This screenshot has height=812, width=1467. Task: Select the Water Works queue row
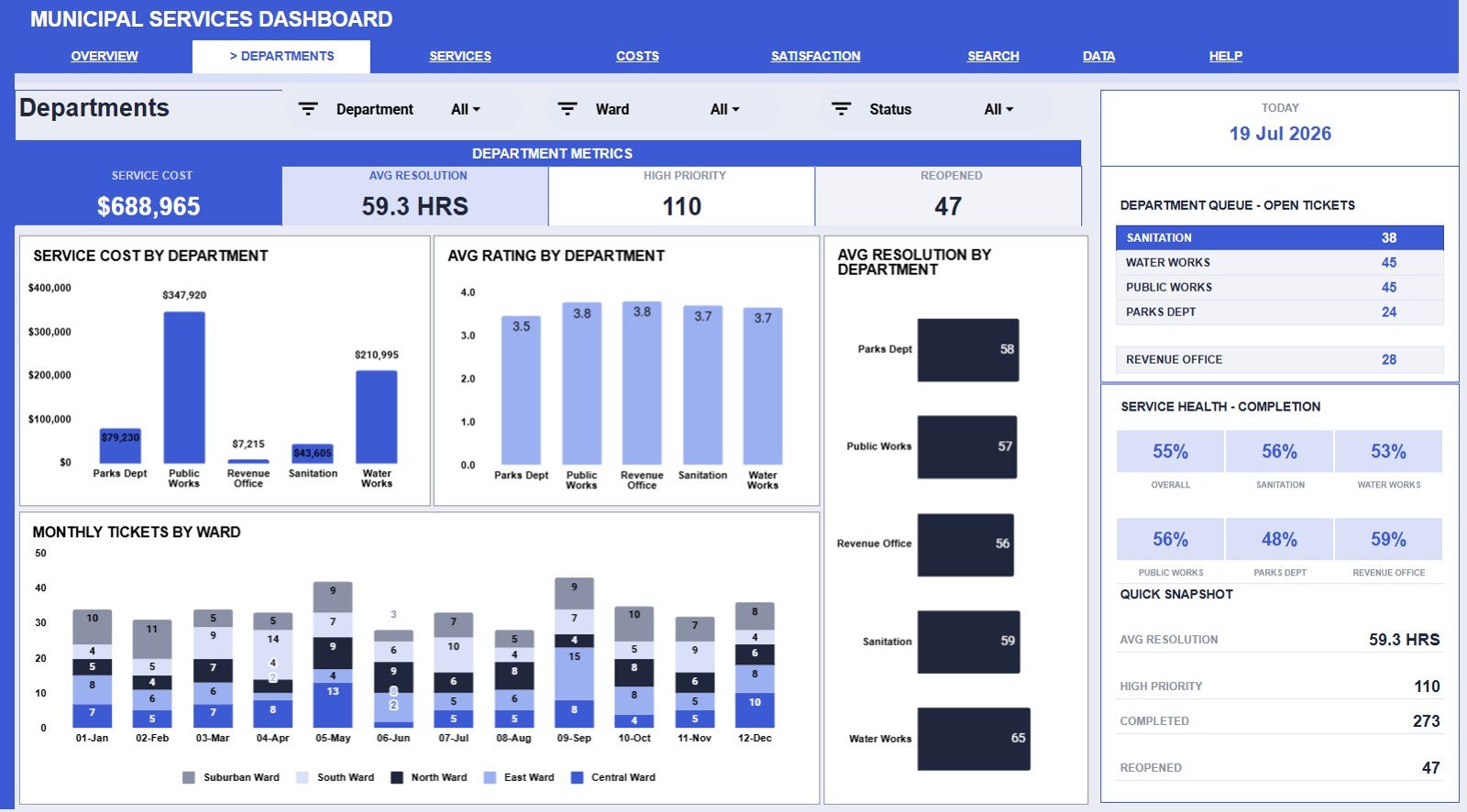1279,262
